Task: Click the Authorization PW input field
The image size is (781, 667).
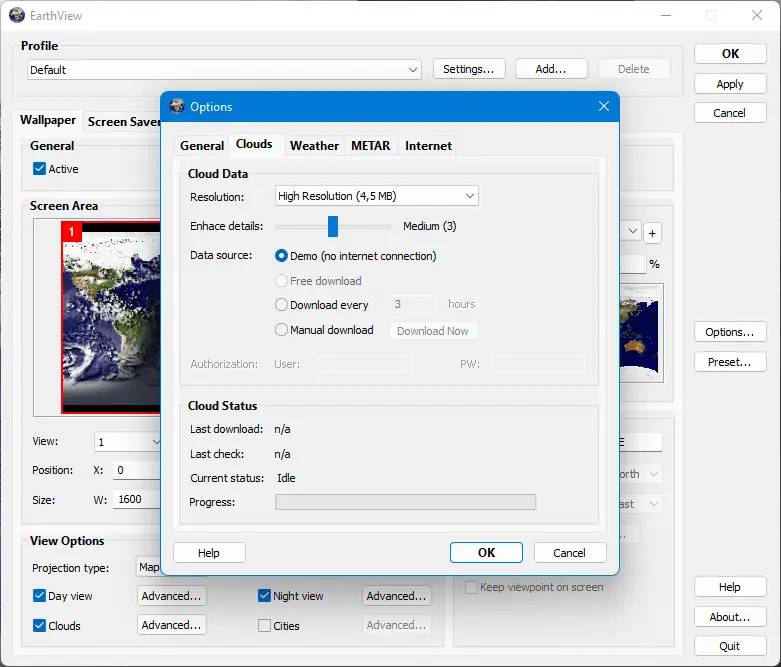Action: click(x=538, y=364)
